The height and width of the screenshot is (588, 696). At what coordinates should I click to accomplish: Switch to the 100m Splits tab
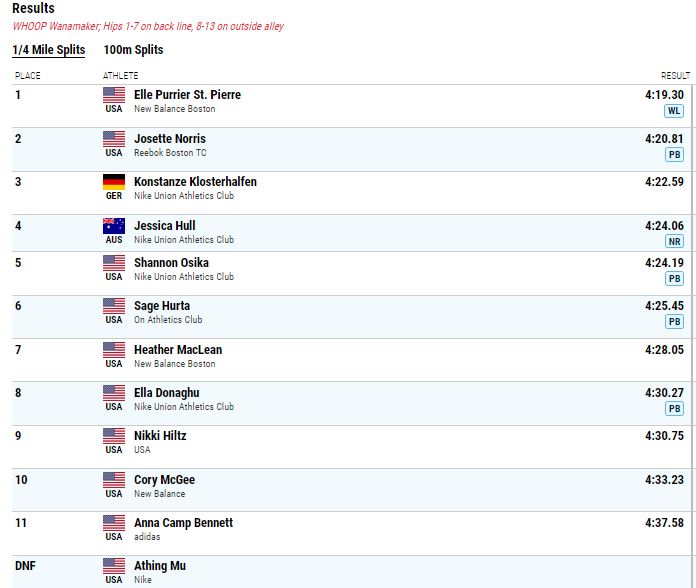[x=133, y=50]
